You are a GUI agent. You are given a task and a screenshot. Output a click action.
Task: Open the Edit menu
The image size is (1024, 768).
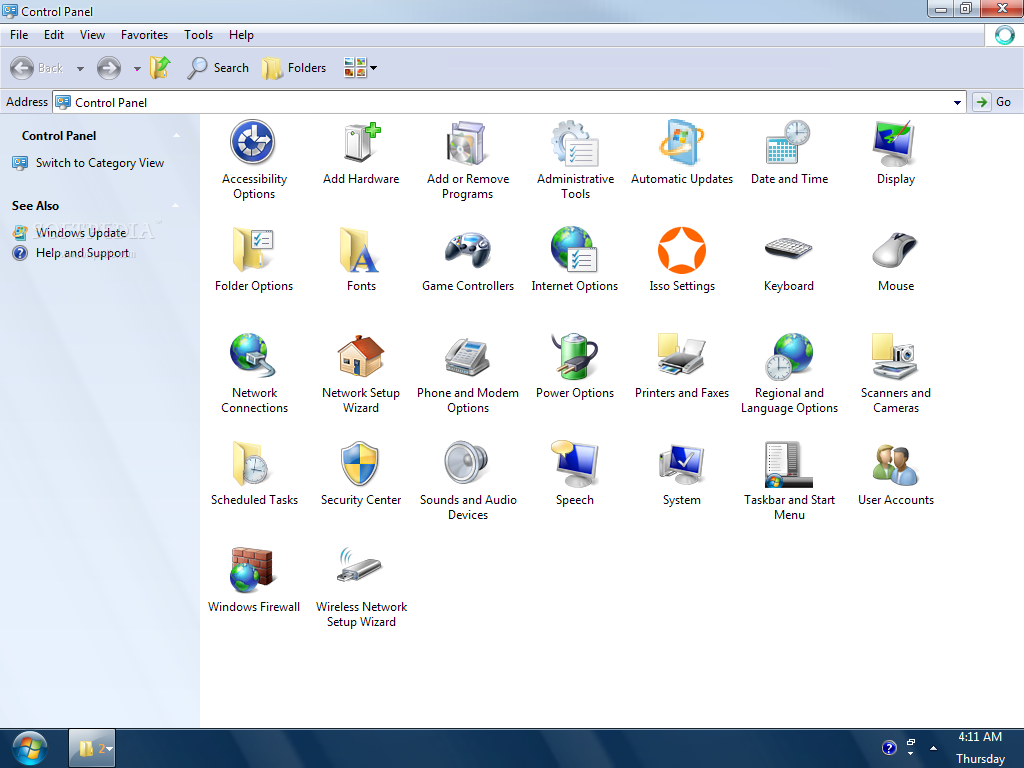tap(54, 35)
